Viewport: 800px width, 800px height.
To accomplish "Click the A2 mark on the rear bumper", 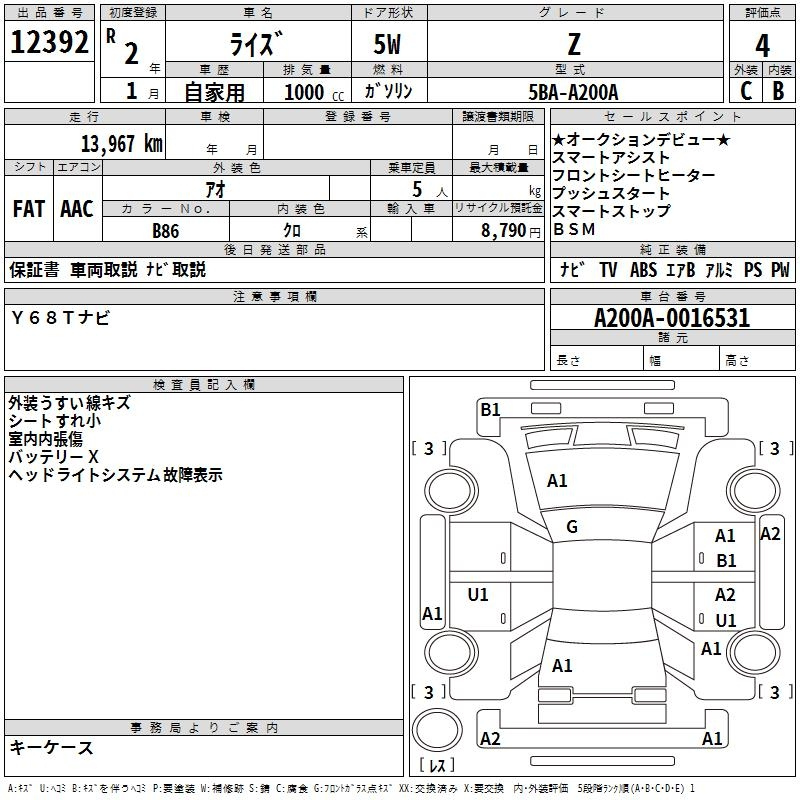I will pos(490,739).
